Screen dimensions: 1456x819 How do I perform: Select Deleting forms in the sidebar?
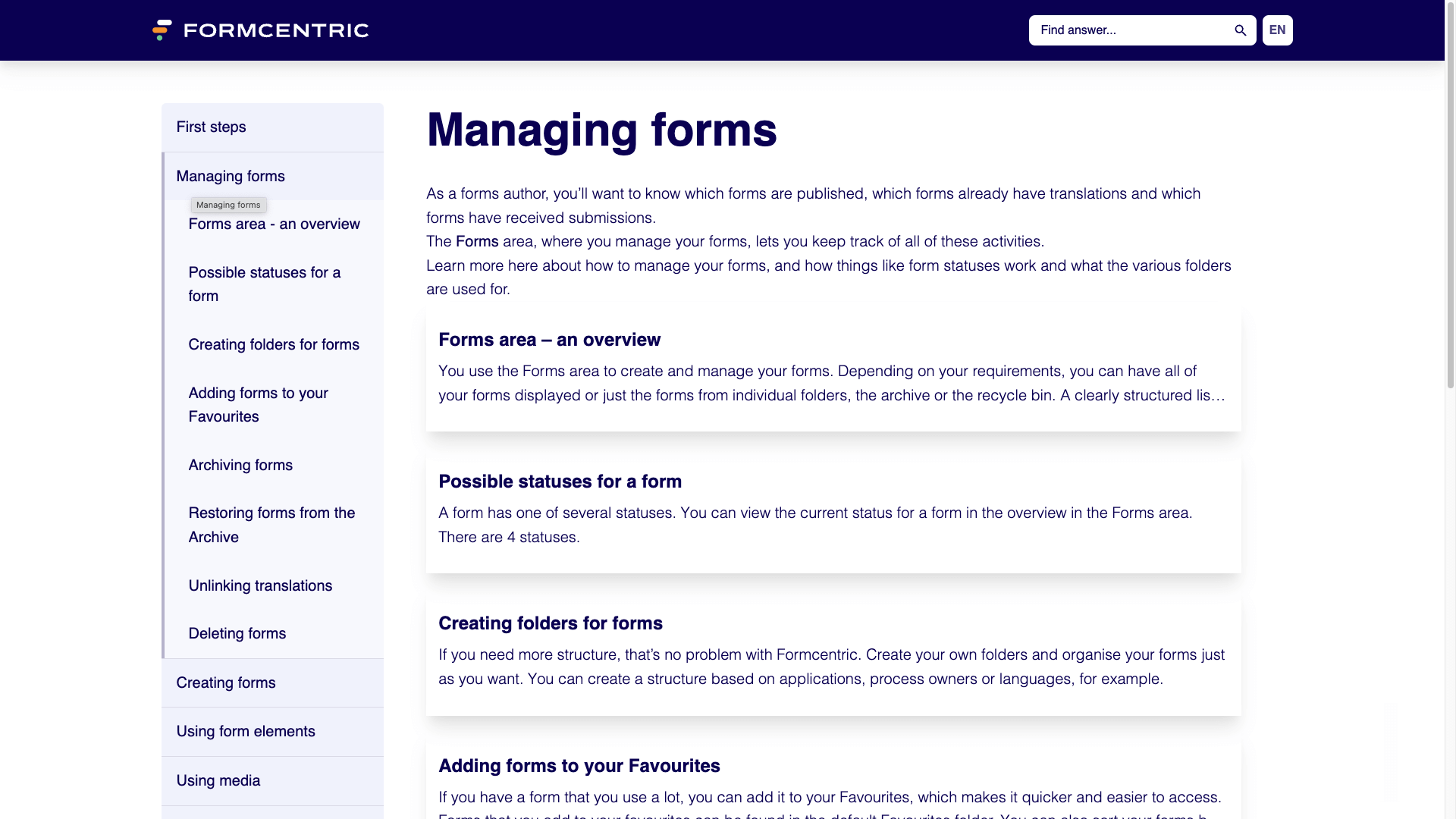[237, 633]
